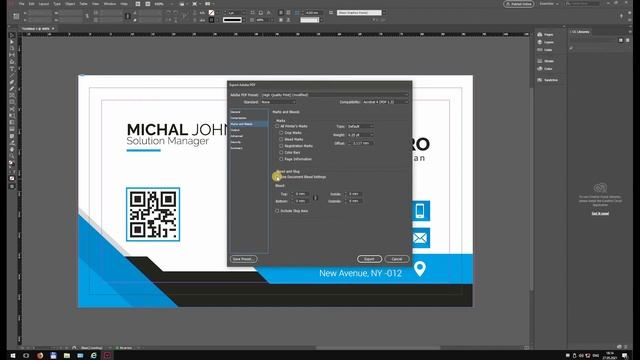Open the taskbar notification center icon

coord(624,356)
